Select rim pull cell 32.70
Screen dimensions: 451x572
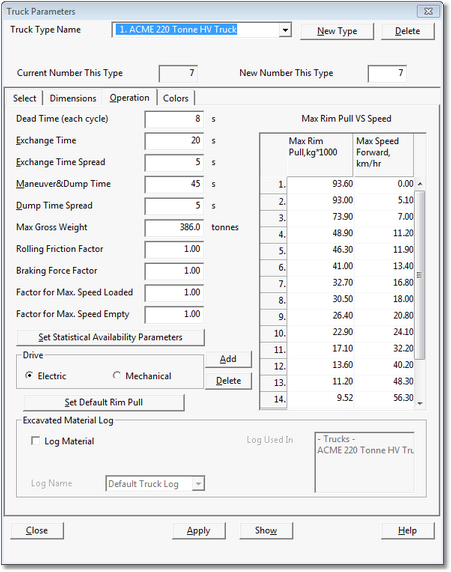(320, 283)
